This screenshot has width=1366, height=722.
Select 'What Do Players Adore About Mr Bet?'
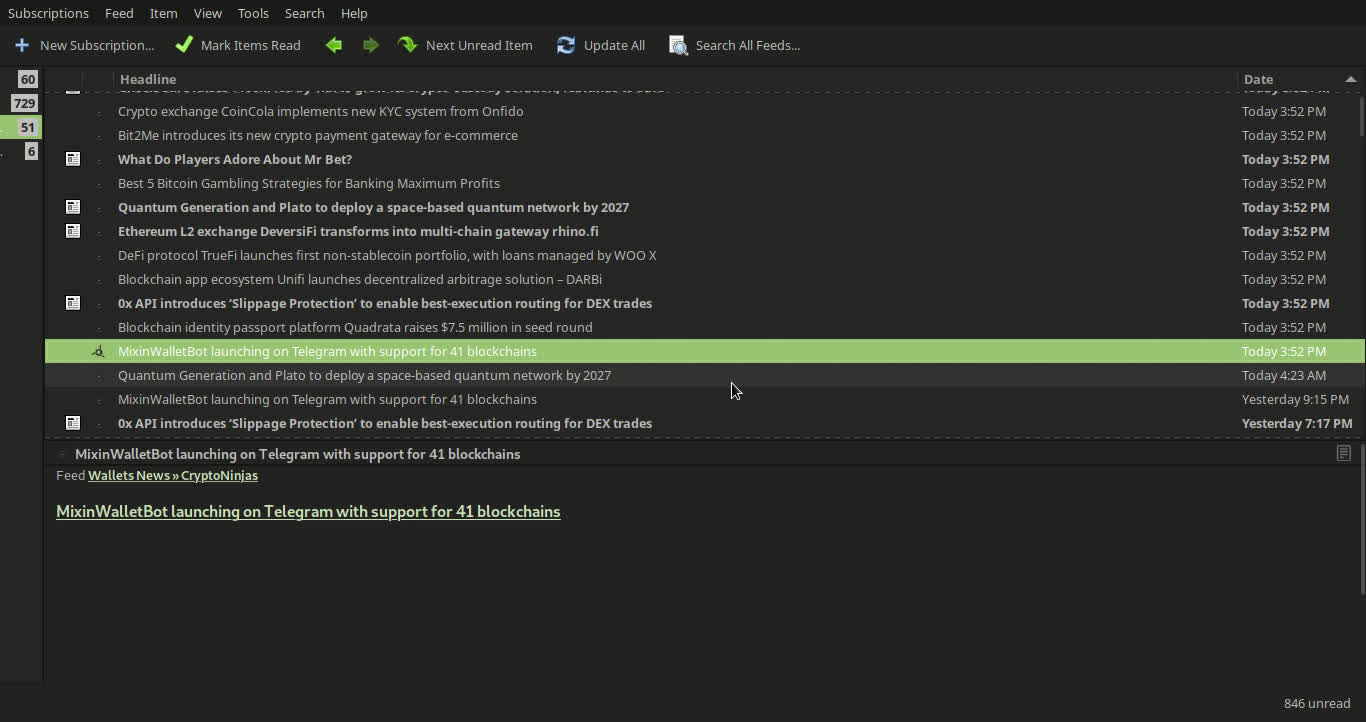pyautogui.click(x=235, y=159)
